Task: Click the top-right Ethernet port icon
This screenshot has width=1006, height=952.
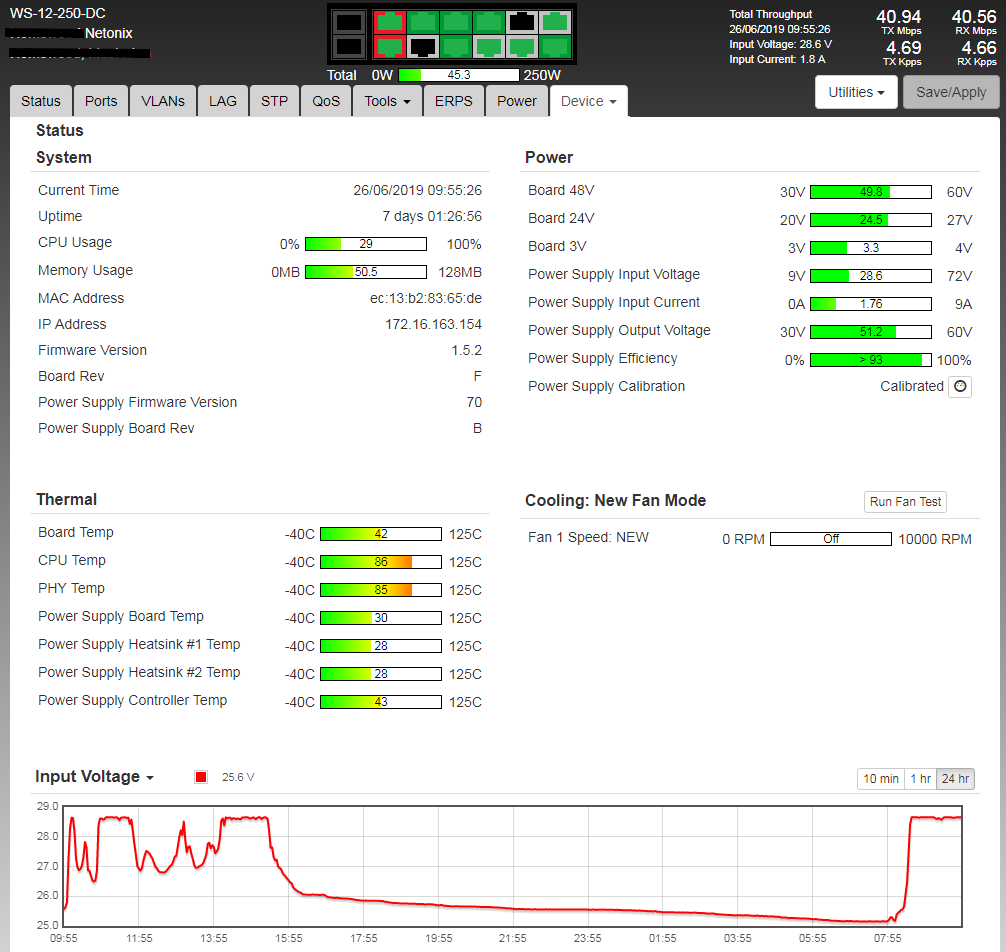Action: point(555,21)
